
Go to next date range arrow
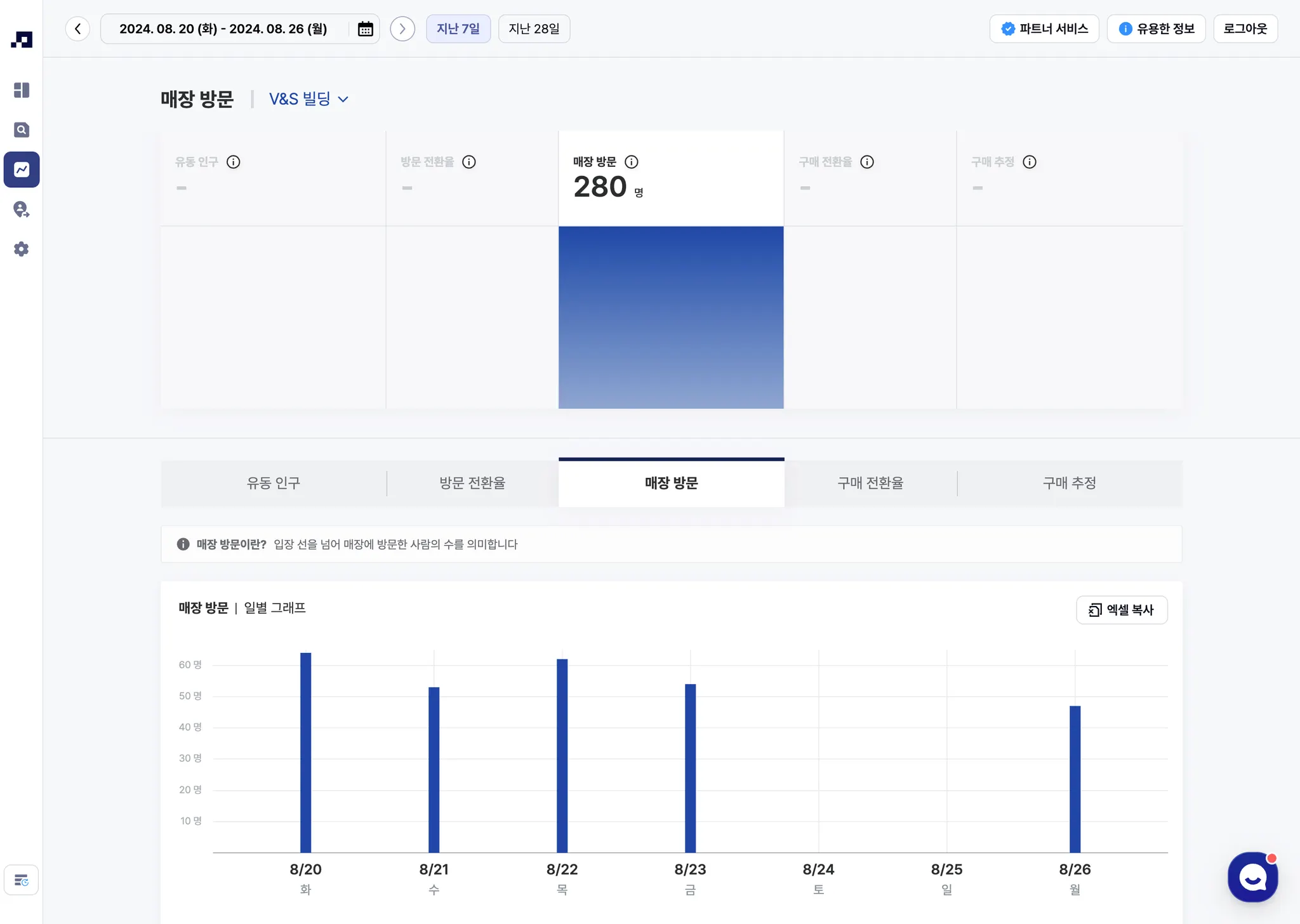[x=402, y=29]
